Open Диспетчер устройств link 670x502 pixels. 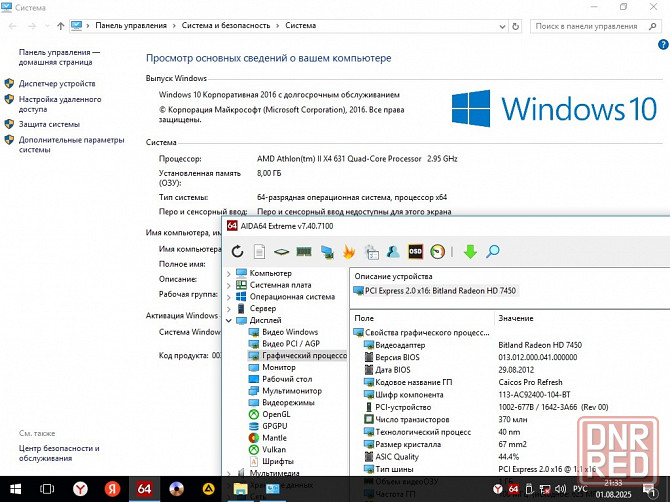click(x=57, y=84)
